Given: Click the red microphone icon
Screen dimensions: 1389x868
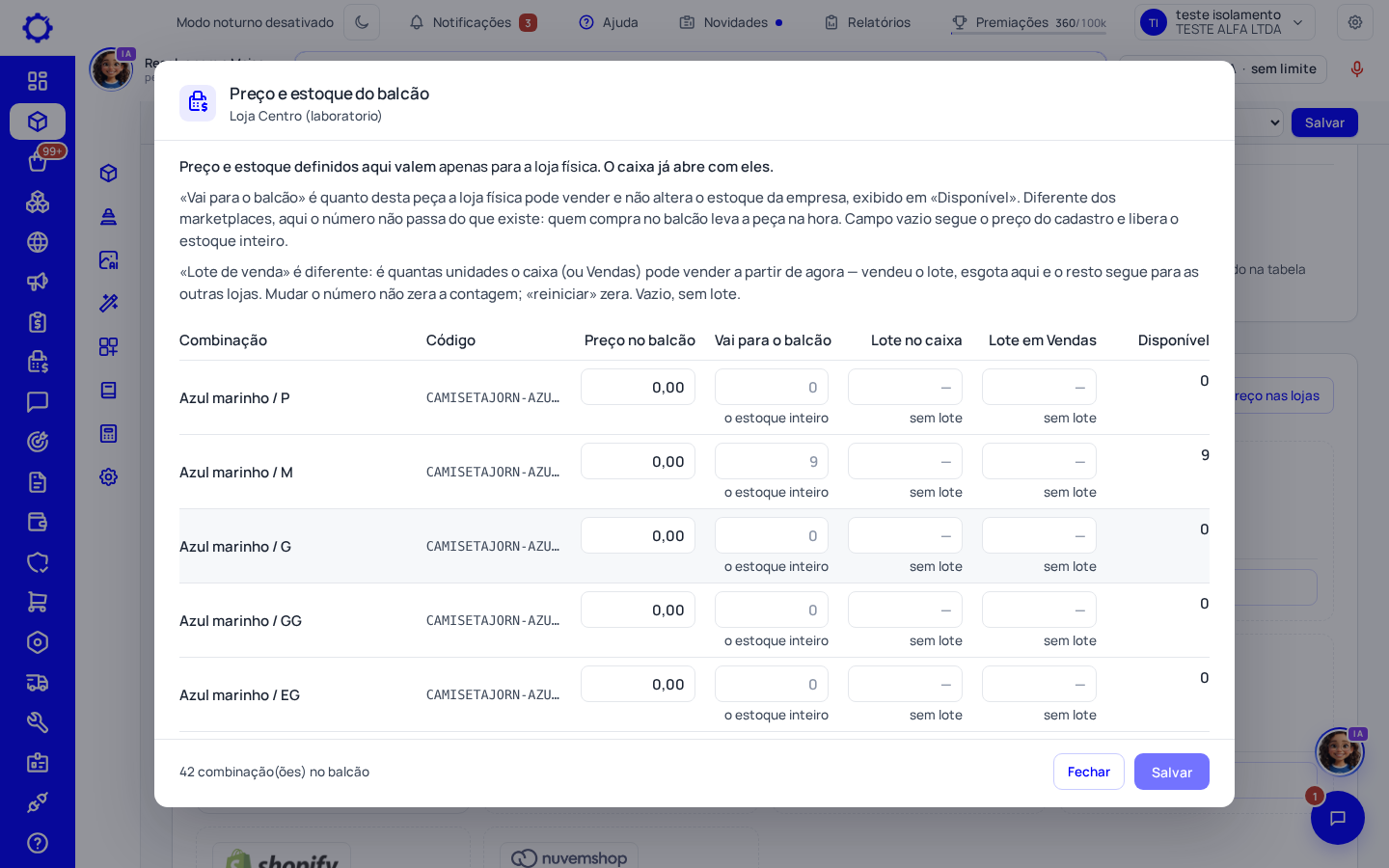Looking at the screenshot, I should tap(1357, 68).
